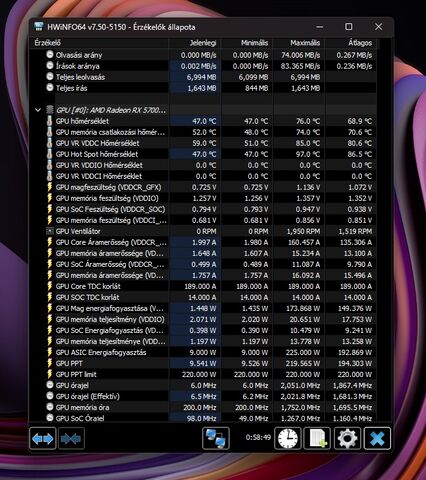Open sensor settings gear icon
Screen dimensions: 426x480
pyautogui.click(x=347, y=439)
